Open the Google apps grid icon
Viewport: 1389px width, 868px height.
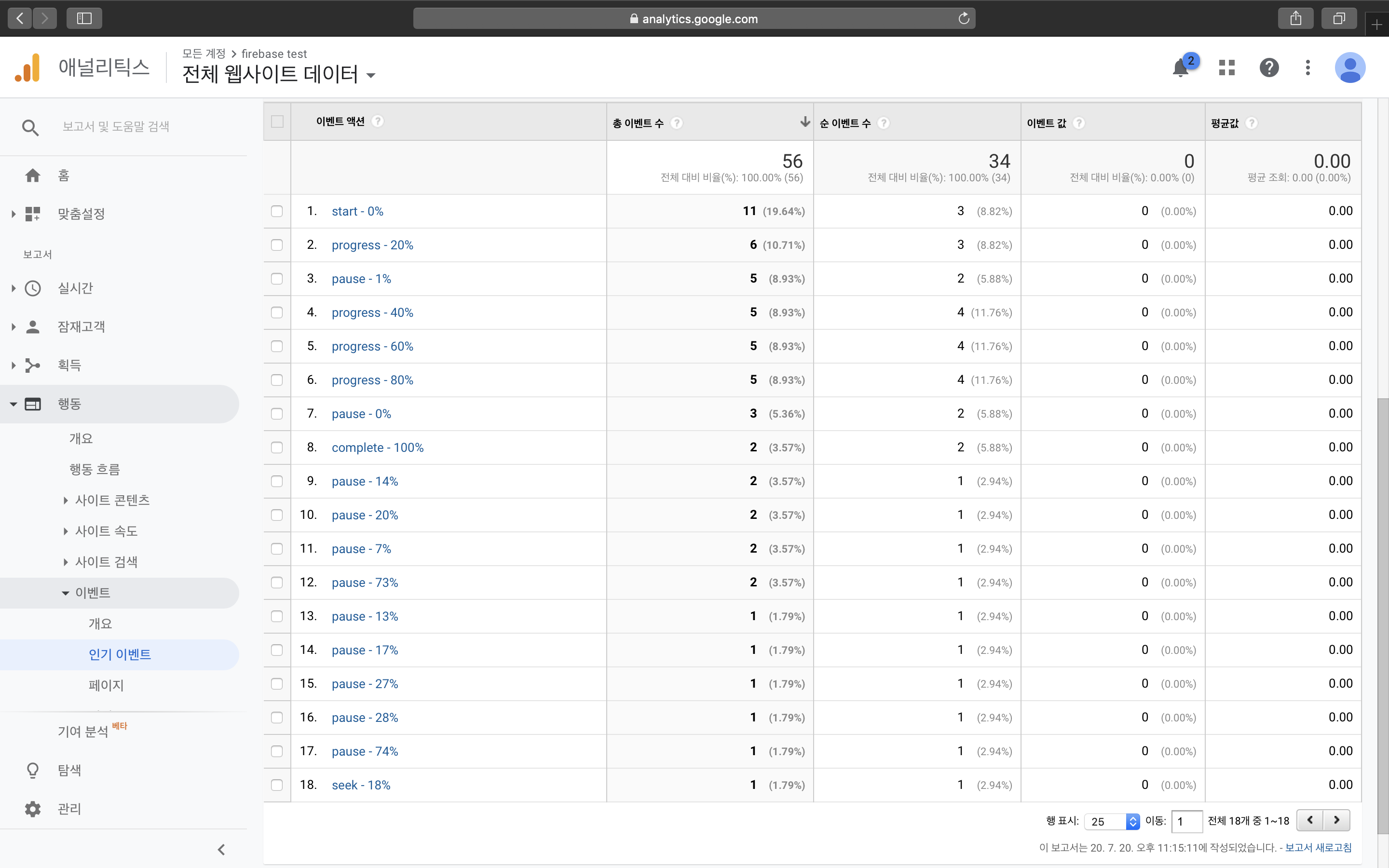click(1226, 68)
